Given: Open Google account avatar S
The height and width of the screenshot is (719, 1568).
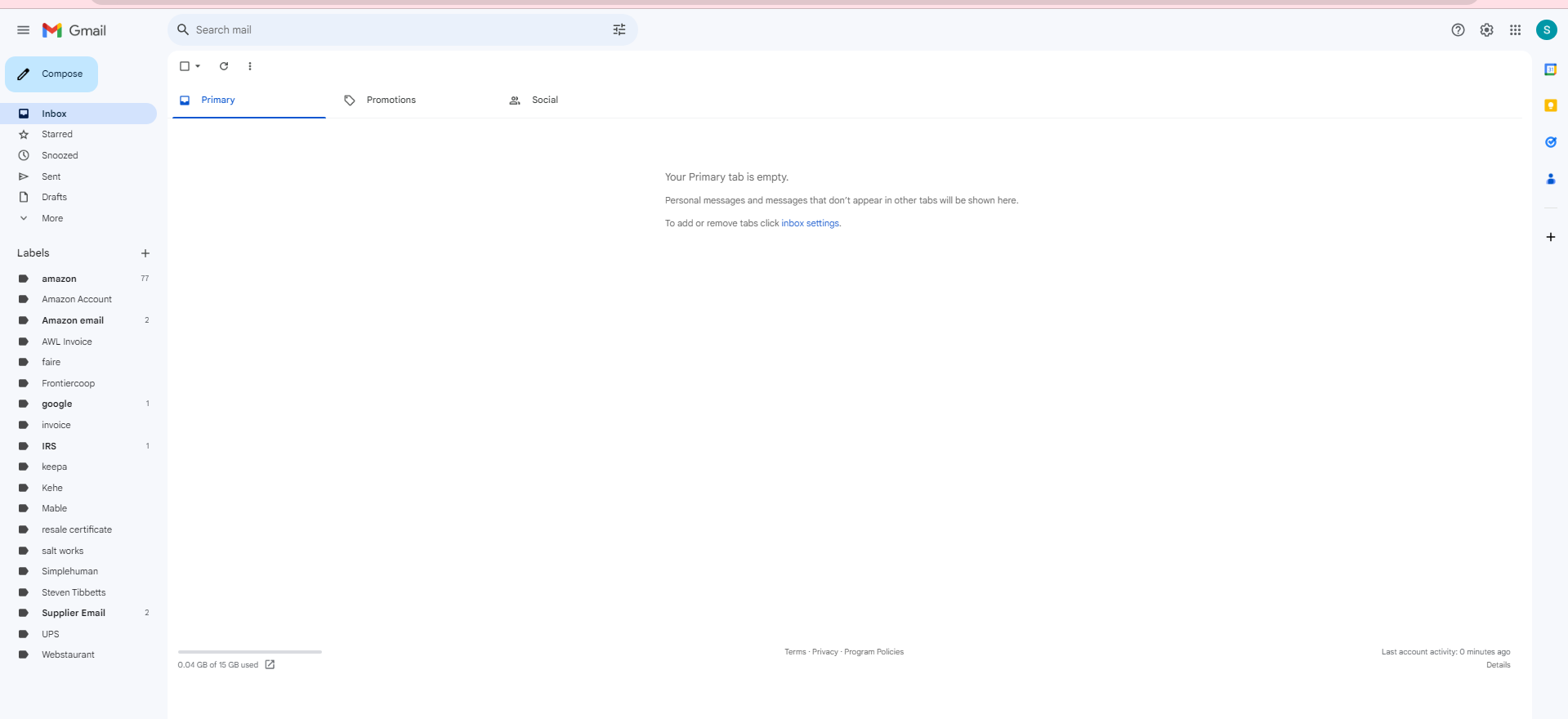Looking at the screenshot, I should (x=1546, y=30).
